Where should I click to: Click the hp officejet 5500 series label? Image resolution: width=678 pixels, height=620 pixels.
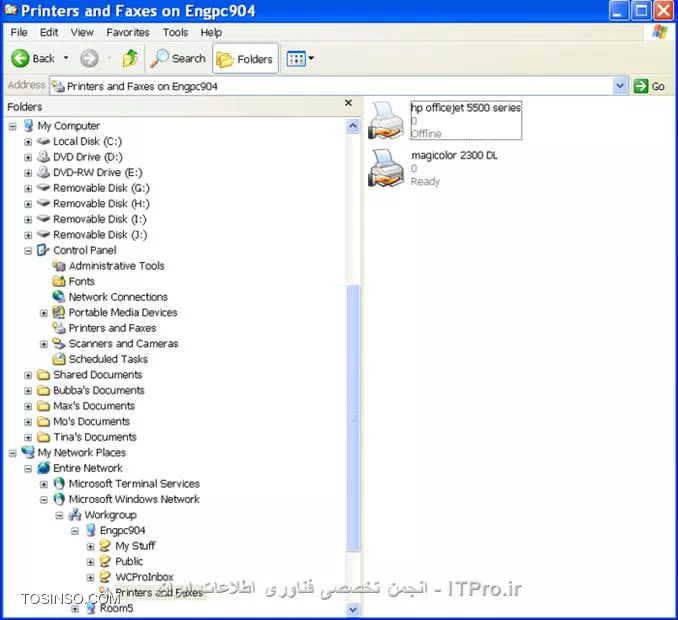[x=466, y=108]
